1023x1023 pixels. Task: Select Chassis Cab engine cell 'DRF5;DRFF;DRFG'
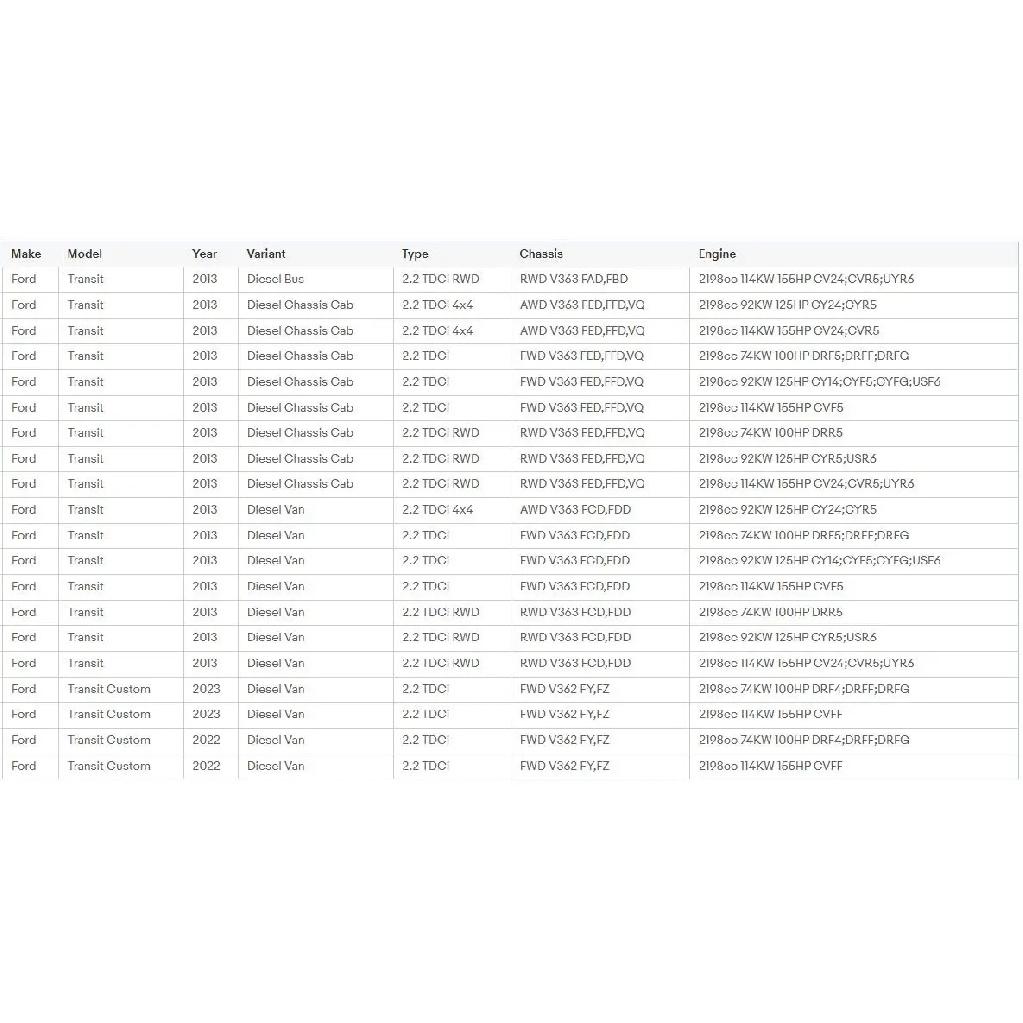coord(804,356)
